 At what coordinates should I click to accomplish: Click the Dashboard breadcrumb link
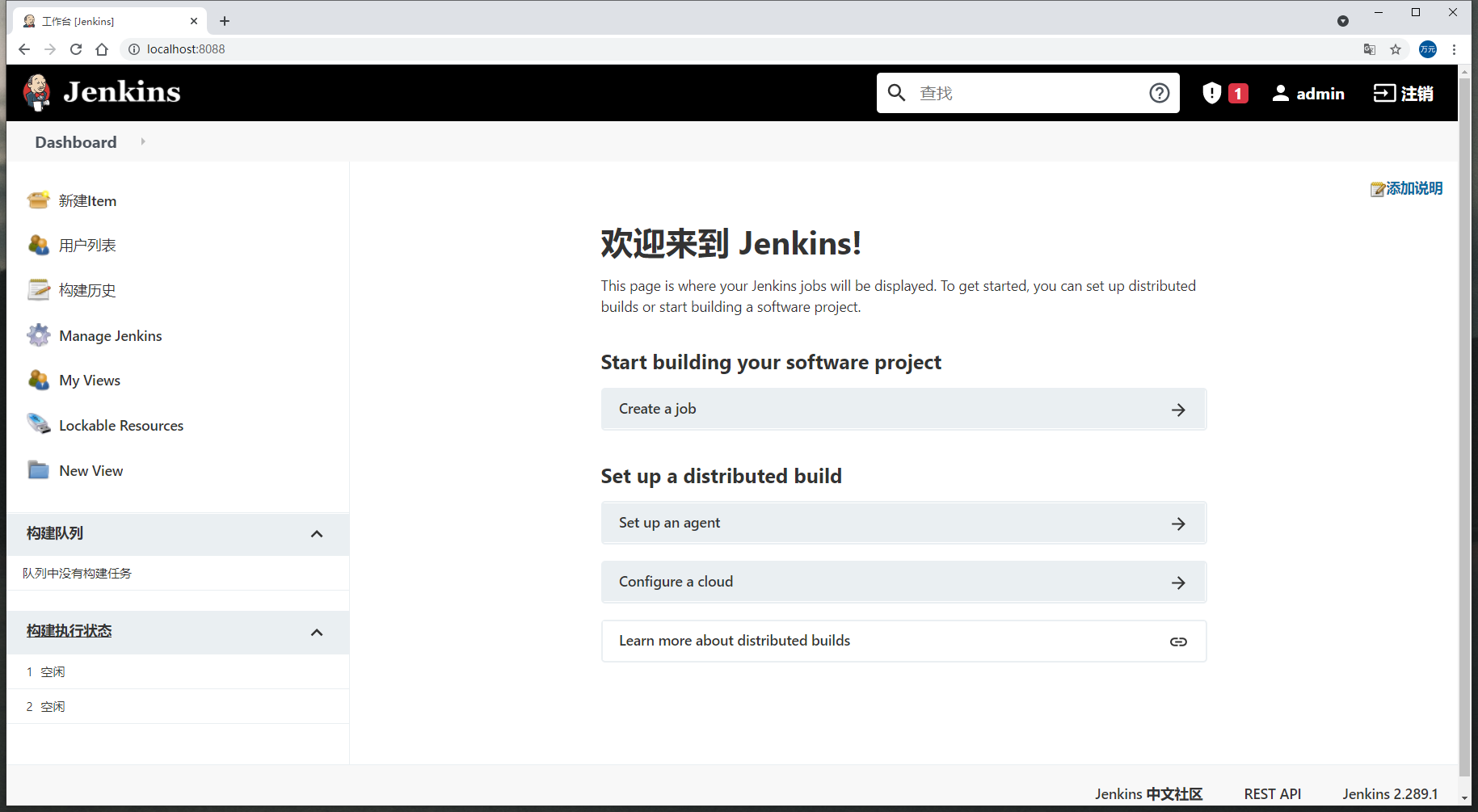76,142
